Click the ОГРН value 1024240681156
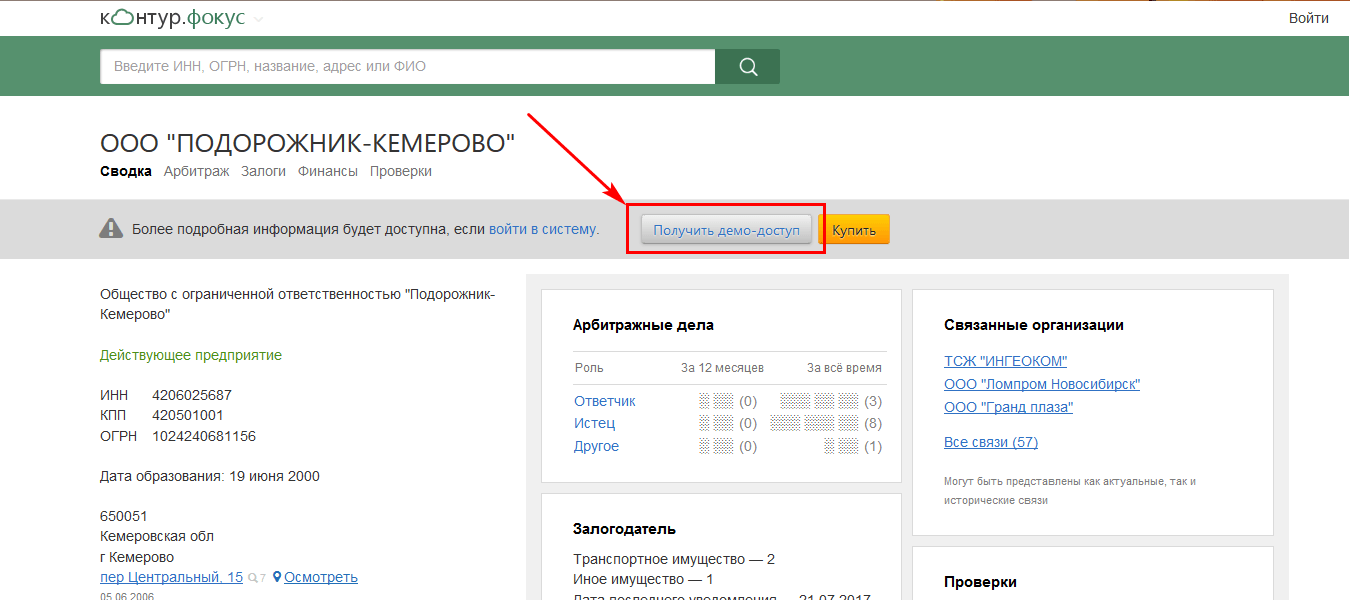Screen dimensions: 1350x600 click(204, 436)
